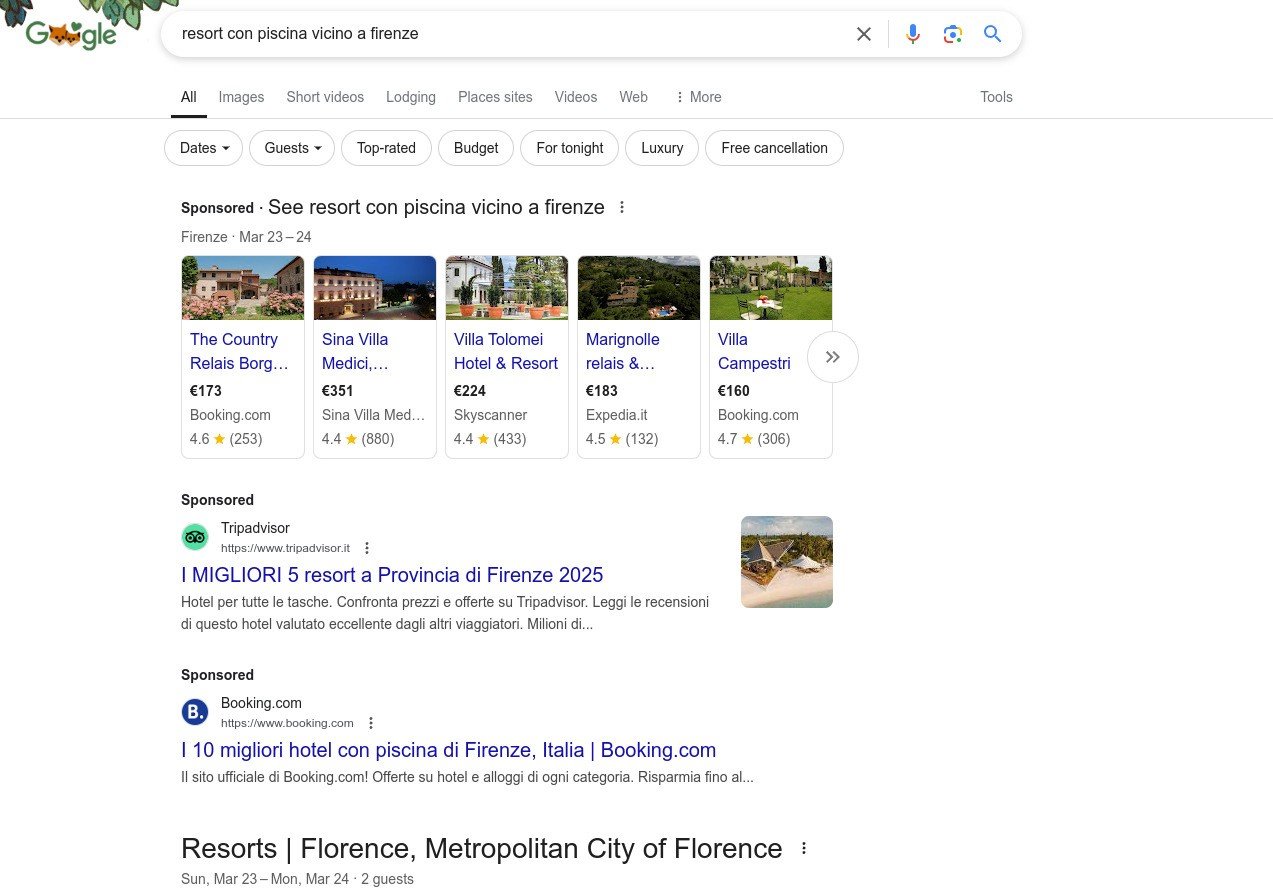Click the €224 price
Viewport: 1273px width, 892px height.
pos(470,391)
